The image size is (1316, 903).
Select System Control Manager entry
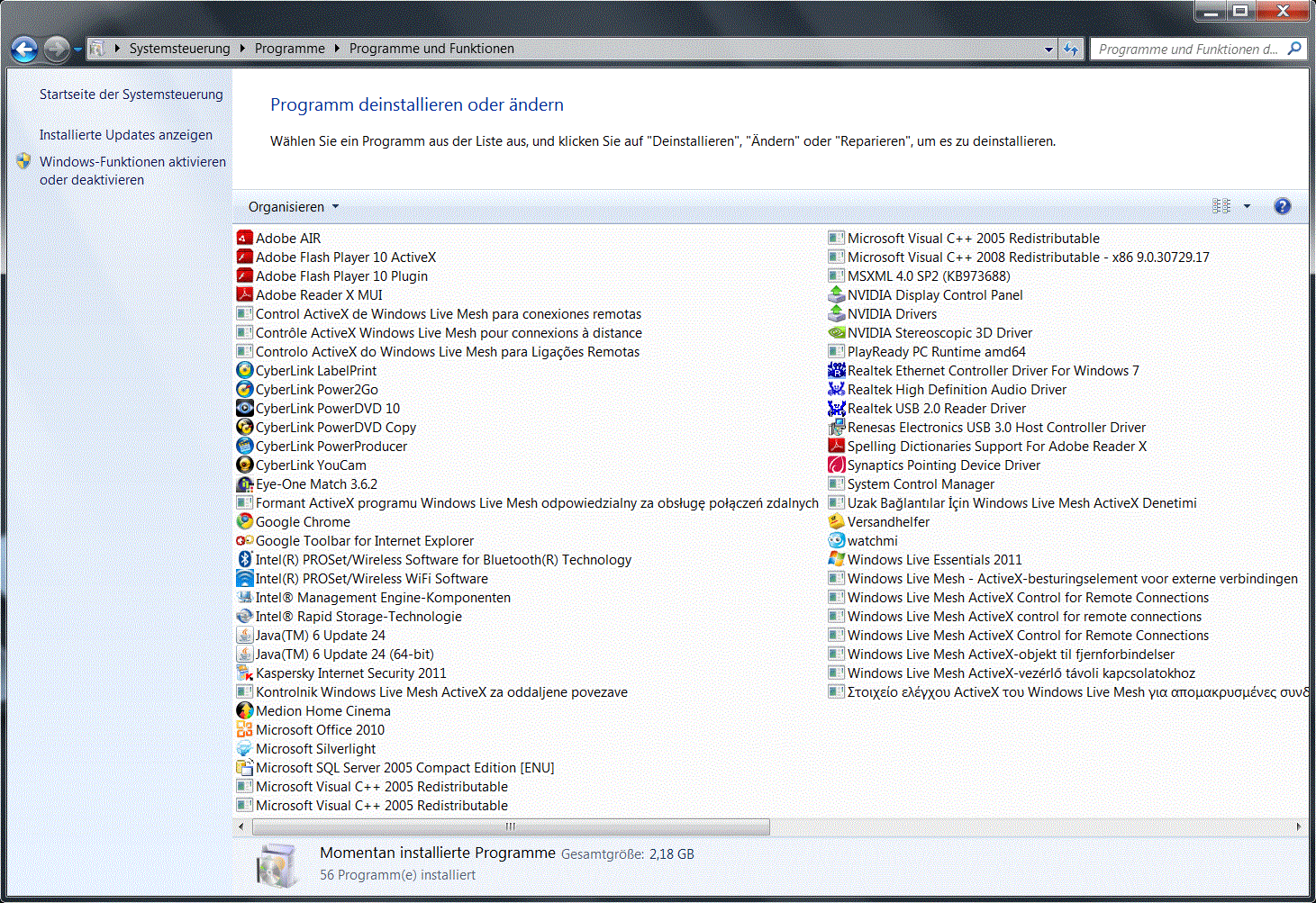[912, 483]
